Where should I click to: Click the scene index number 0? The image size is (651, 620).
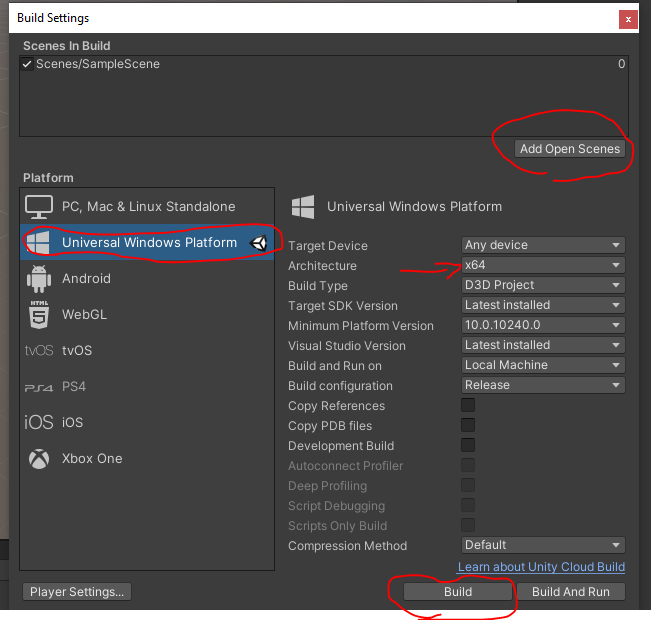click(x=621, y=64)
